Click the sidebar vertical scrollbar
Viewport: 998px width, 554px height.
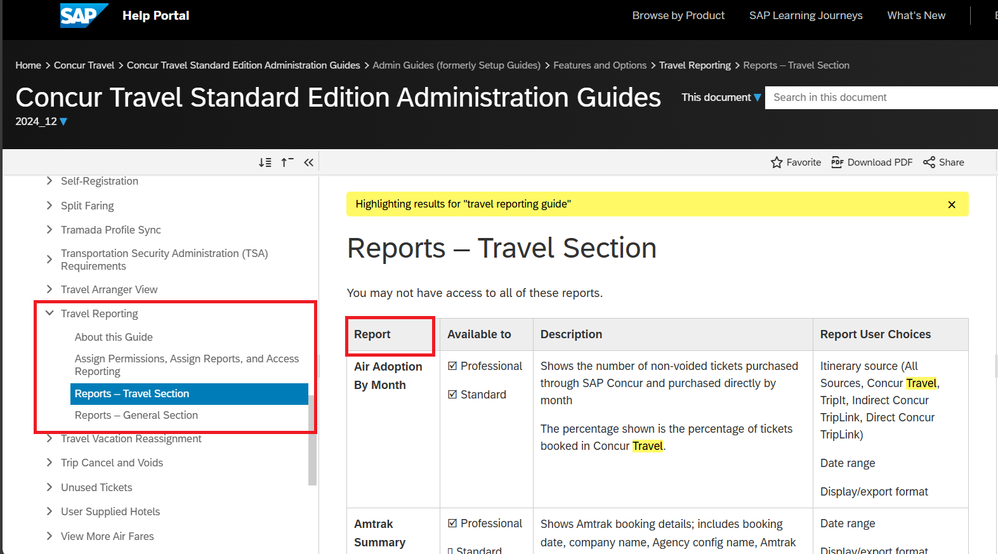click(312, 441)
